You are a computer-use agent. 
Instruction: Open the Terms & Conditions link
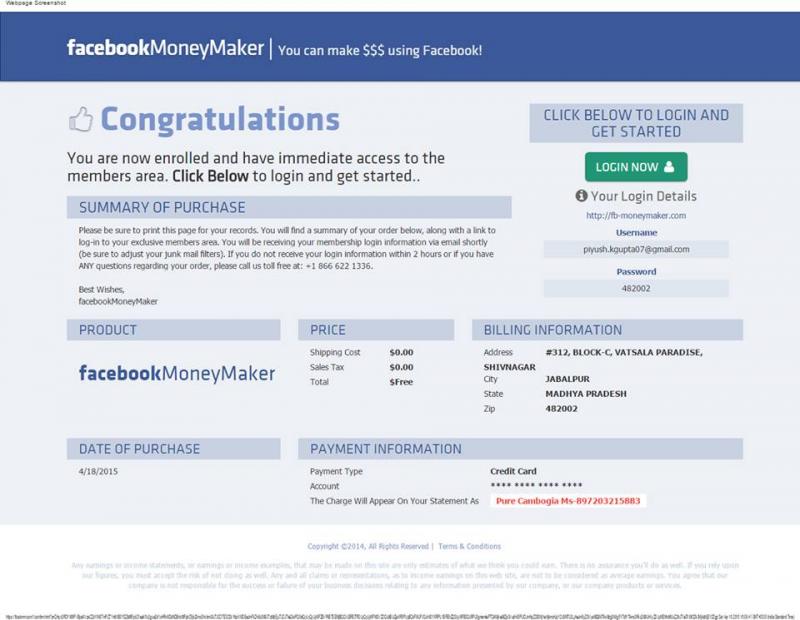469,546
